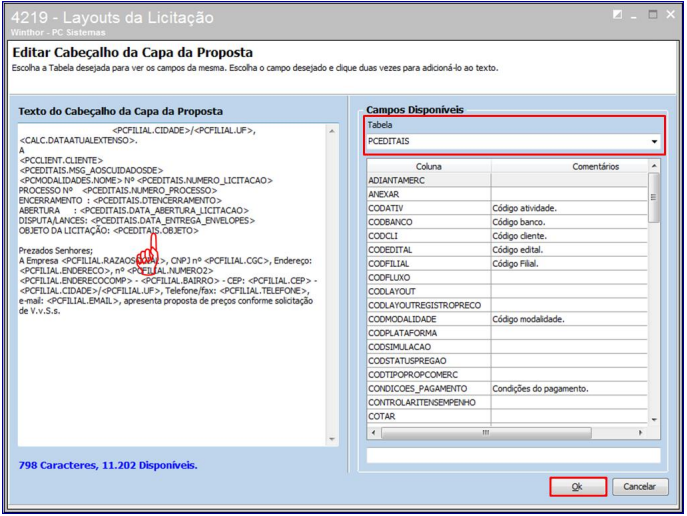This screenshot has width=687, height=516.
Task: Place cursor on <PCEDITAIS.OBJETO> tag
Action: (x=156, y=230)
